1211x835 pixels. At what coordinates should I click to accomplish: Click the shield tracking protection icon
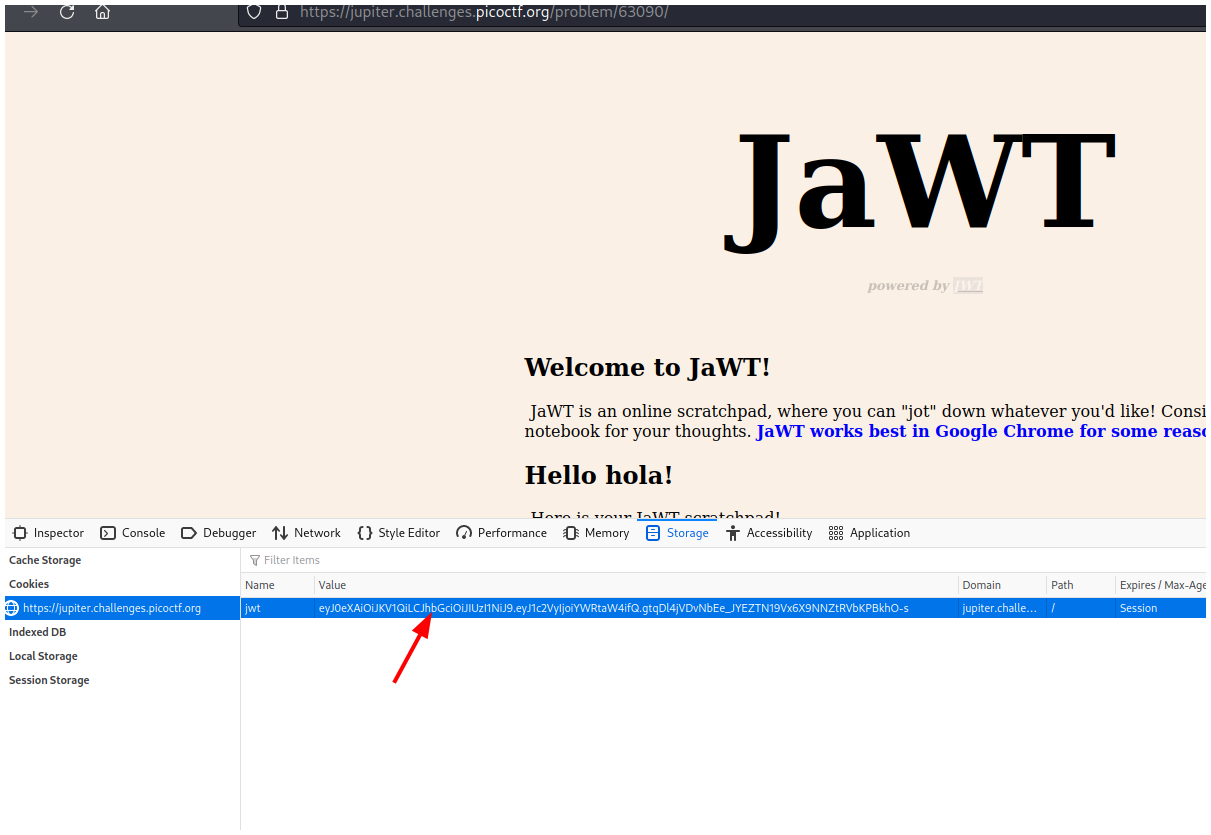click(x=254, y=12)
